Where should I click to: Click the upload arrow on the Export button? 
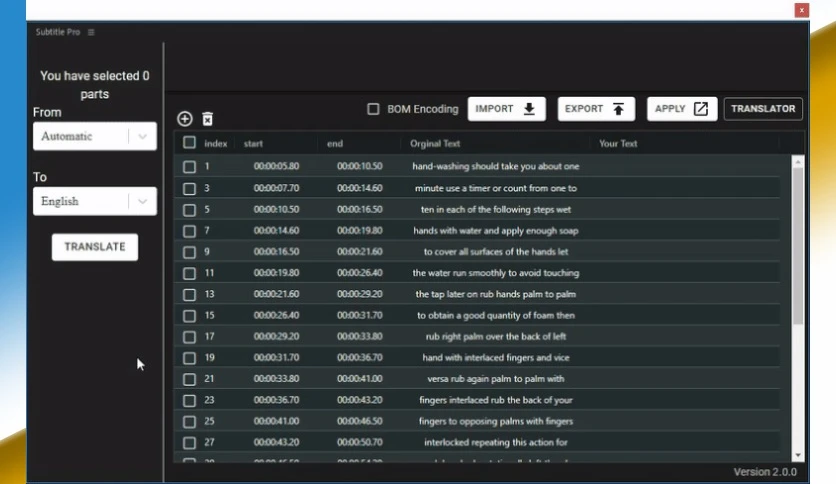618,109
